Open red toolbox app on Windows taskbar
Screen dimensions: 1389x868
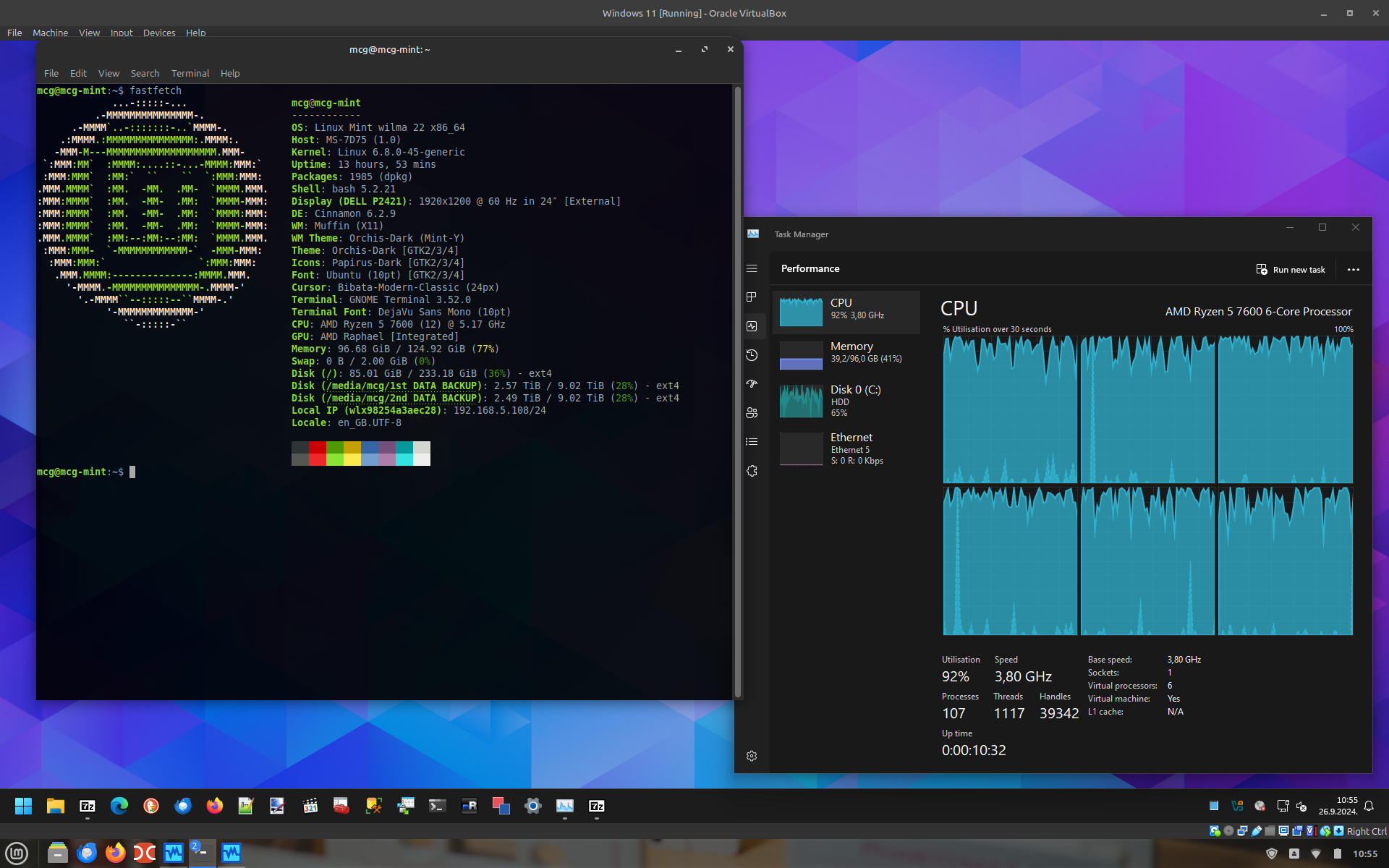pos(342,806)
